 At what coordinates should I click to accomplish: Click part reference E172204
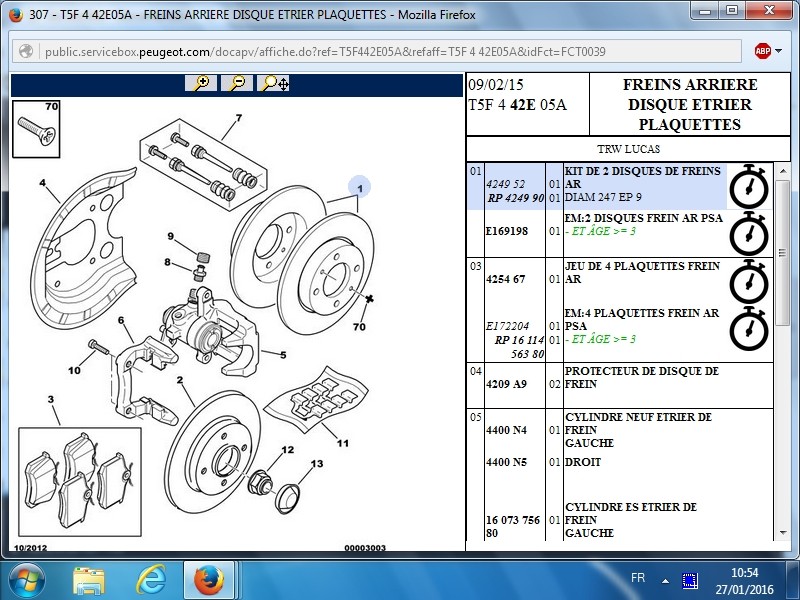point(508,326)
